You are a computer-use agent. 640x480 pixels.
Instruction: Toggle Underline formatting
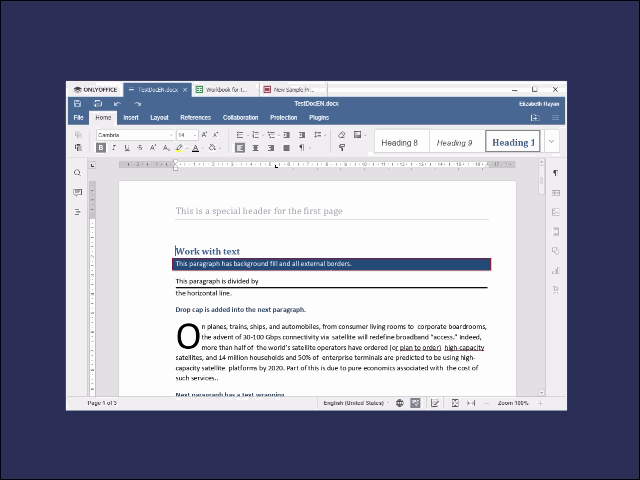coord(127,148)
